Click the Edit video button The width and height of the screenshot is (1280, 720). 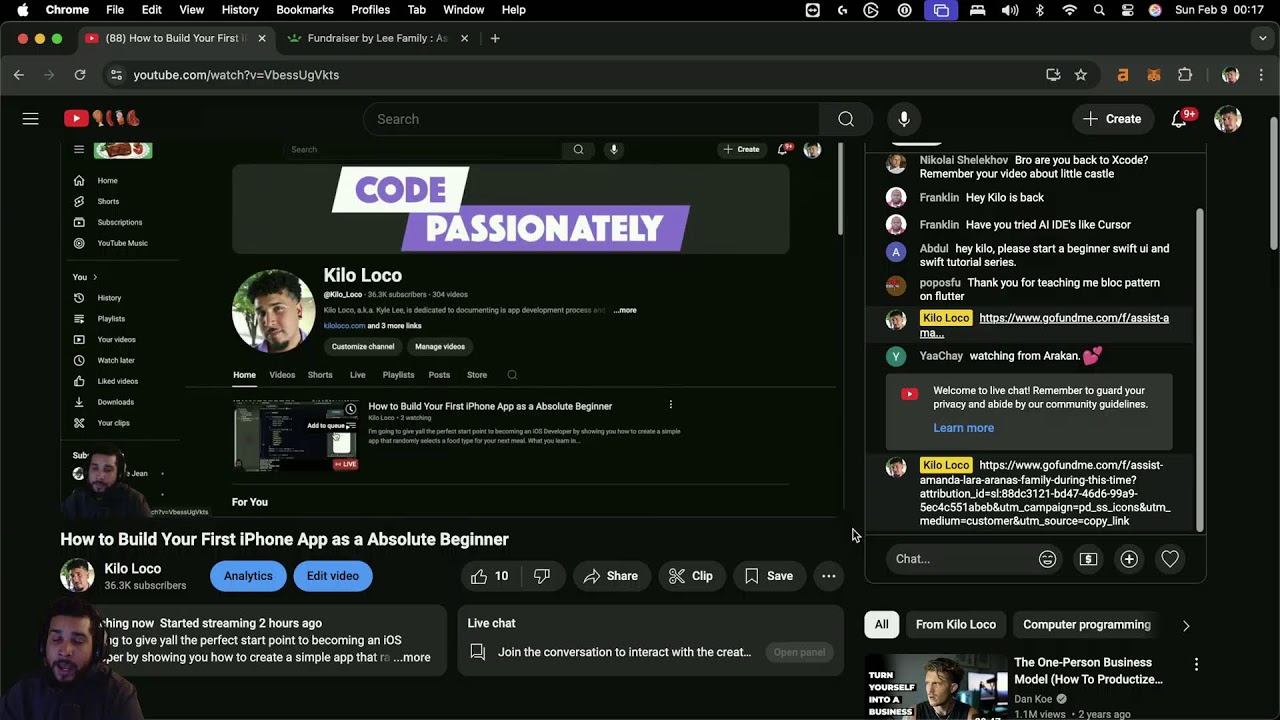[333, 576]
